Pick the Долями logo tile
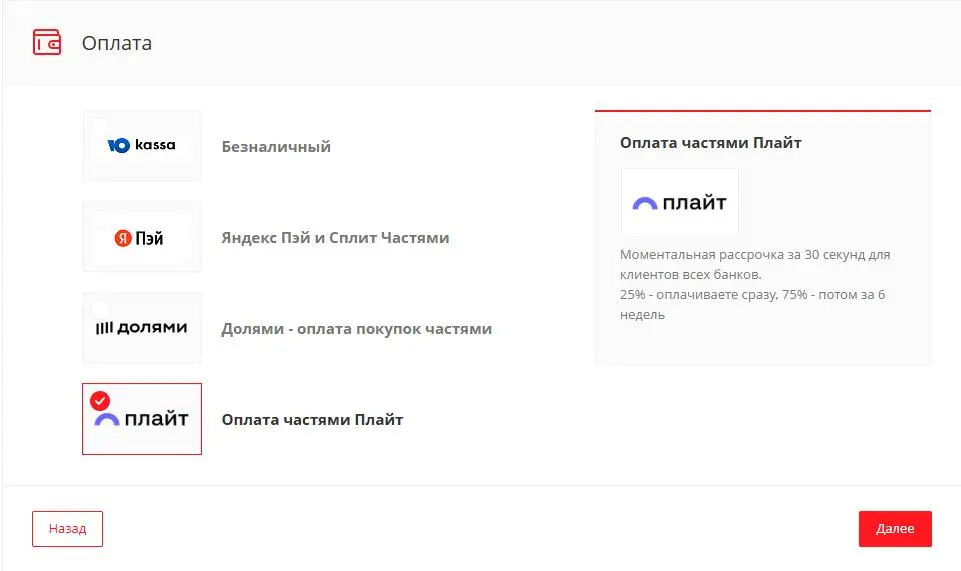This screenshot has height=571, width=961. (x=142, y=329)
